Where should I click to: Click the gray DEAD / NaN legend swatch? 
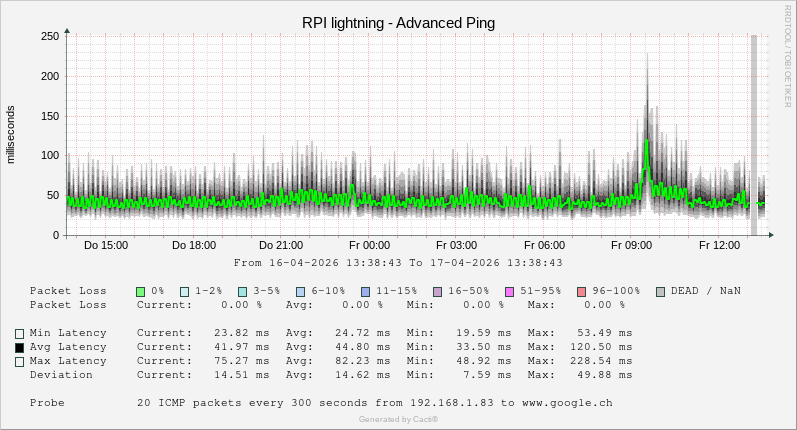pyautogui.click(x=661, y=291)
